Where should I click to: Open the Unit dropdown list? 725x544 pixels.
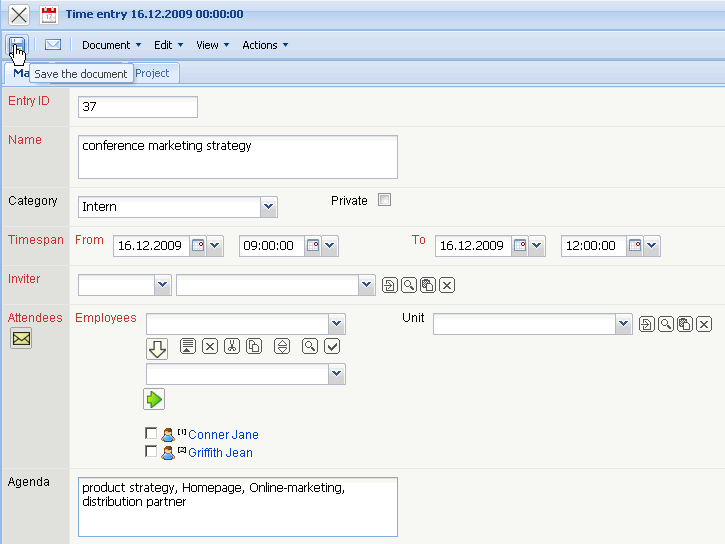[x=624, y=324]
